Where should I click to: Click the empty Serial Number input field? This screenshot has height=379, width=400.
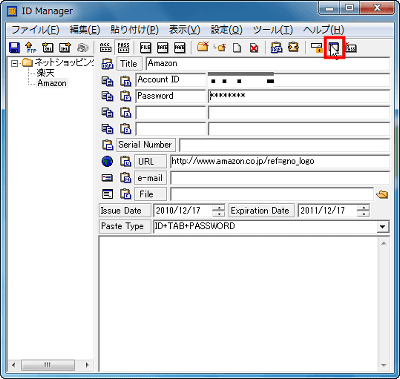284,145
